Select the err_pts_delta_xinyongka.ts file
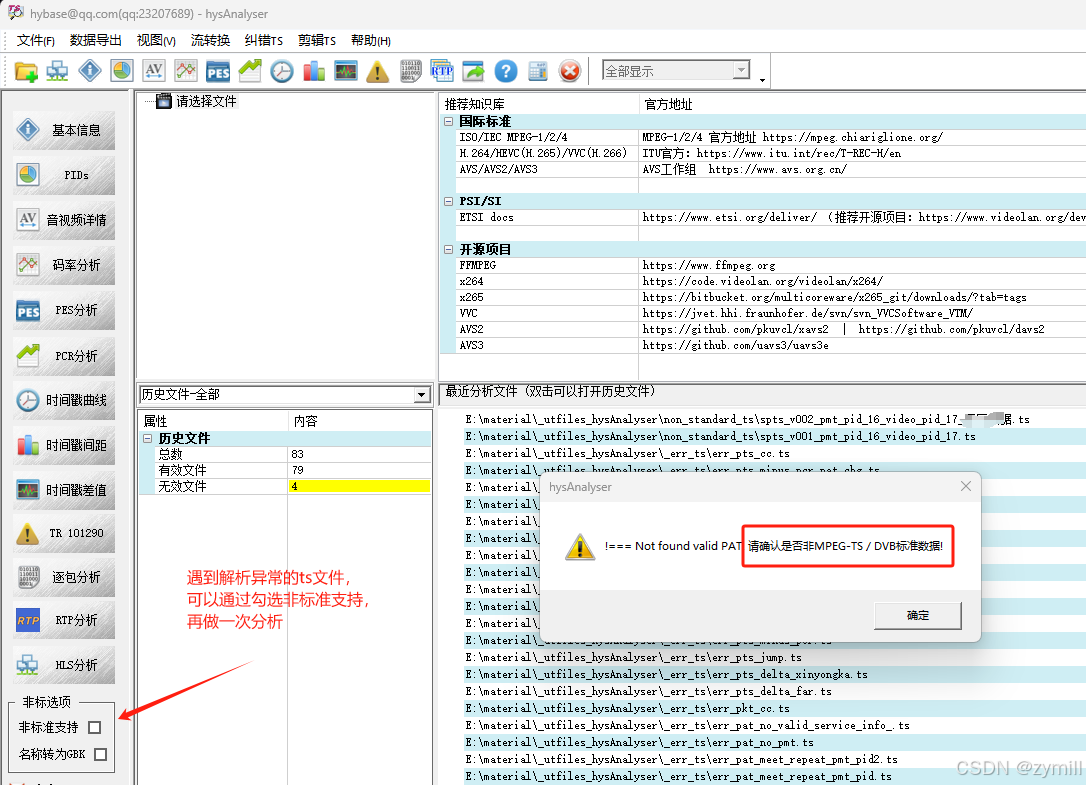Screen dimensions: 1086x785 tap(666, 674)
